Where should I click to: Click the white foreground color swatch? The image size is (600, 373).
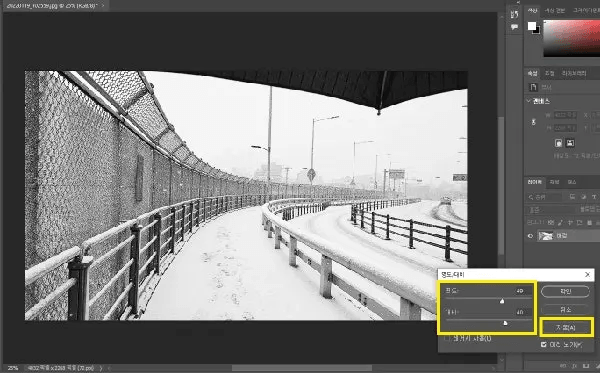tap(532, 26)
